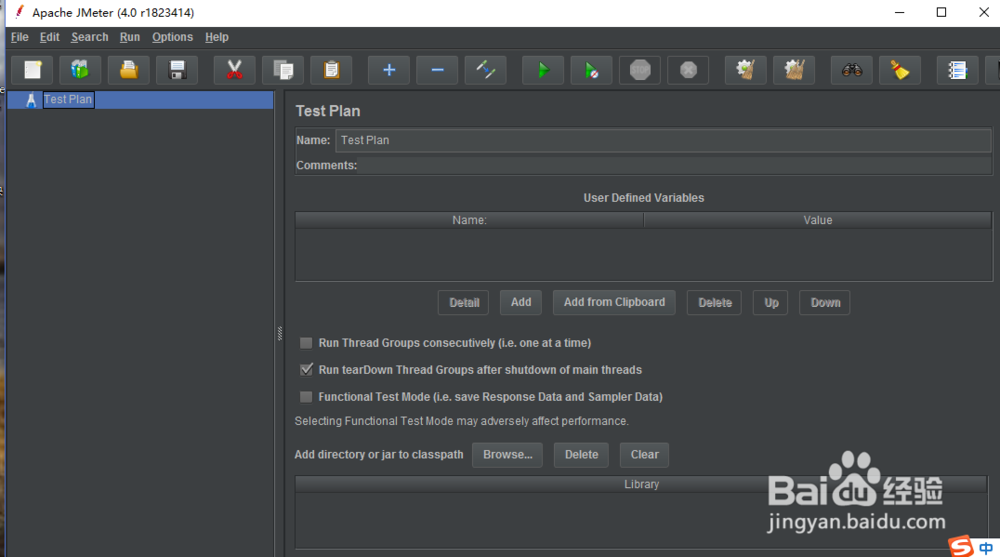The width and height of the screenshot is (1000, 557).
Task: Click the Open file folder icon
Action: pyautogui.click(x=129, y=70)
